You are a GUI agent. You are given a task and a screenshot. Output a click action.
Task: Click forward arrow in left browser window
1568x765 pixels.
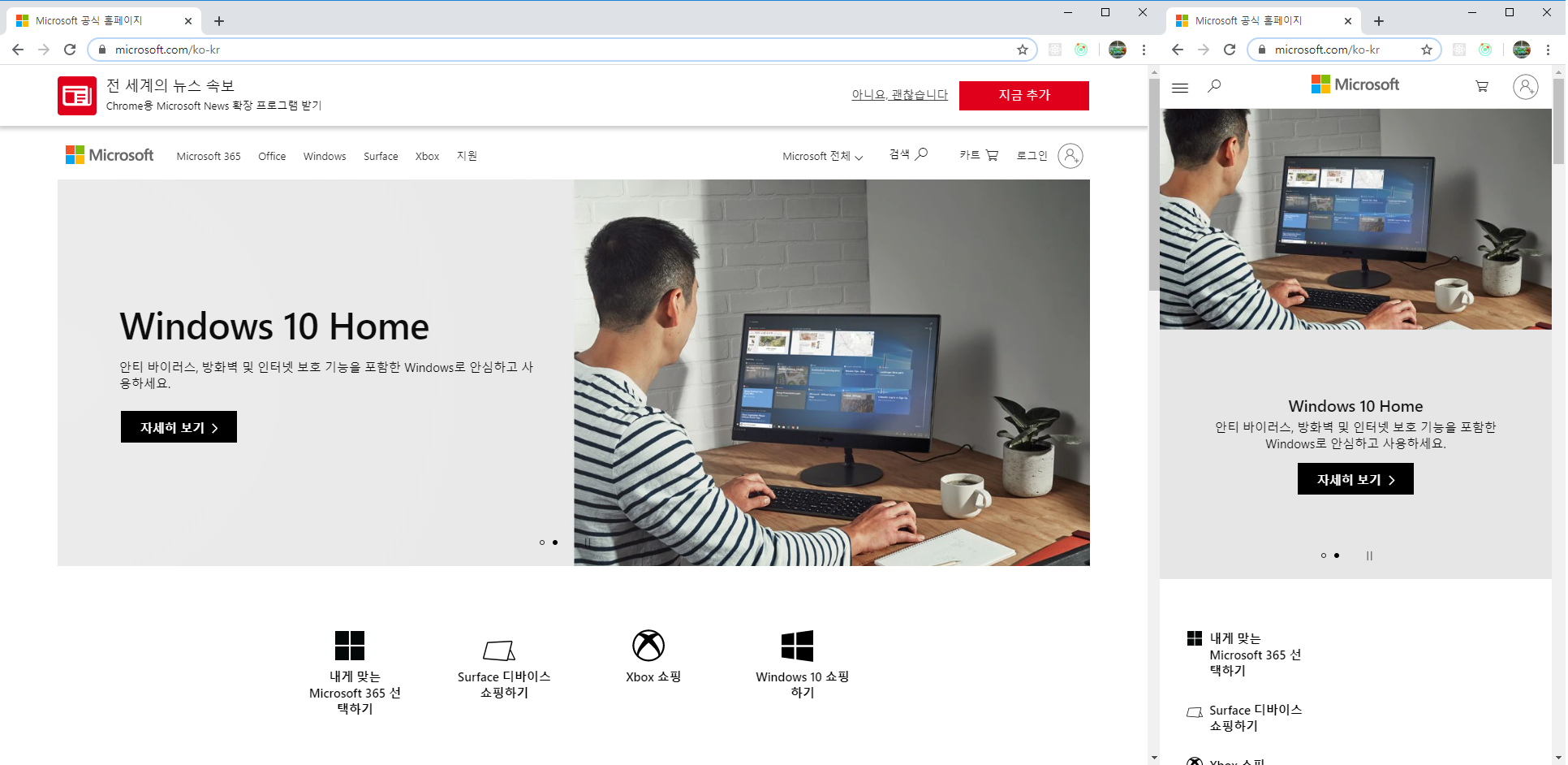pyautogui.click(x=44, y=50)
